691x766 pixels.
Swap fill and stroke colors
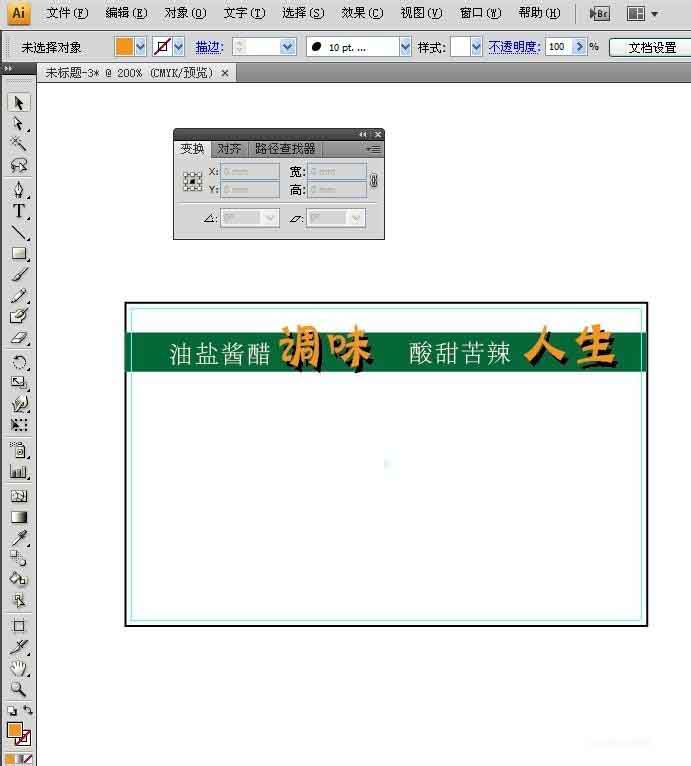(x=28, y=710)
